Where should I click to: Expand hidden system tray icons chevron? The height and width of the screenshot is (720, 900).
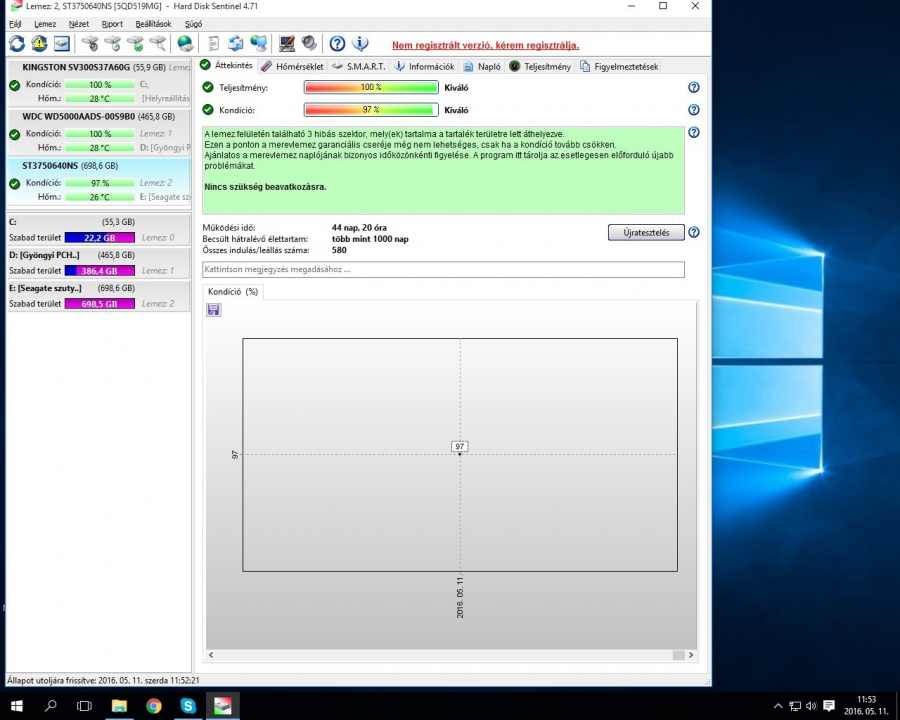[778, 706]
